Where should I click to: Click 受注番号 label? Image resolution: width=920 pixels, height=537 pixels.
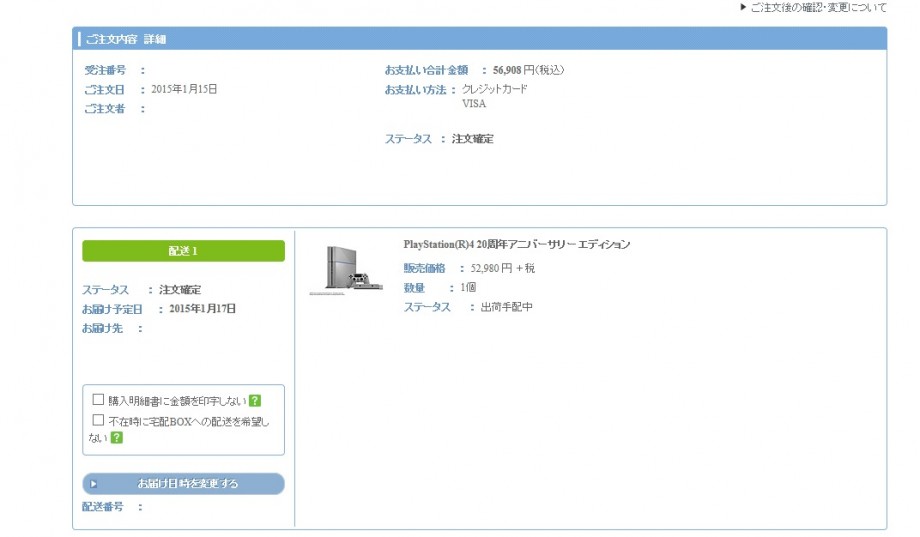(105, 70)
